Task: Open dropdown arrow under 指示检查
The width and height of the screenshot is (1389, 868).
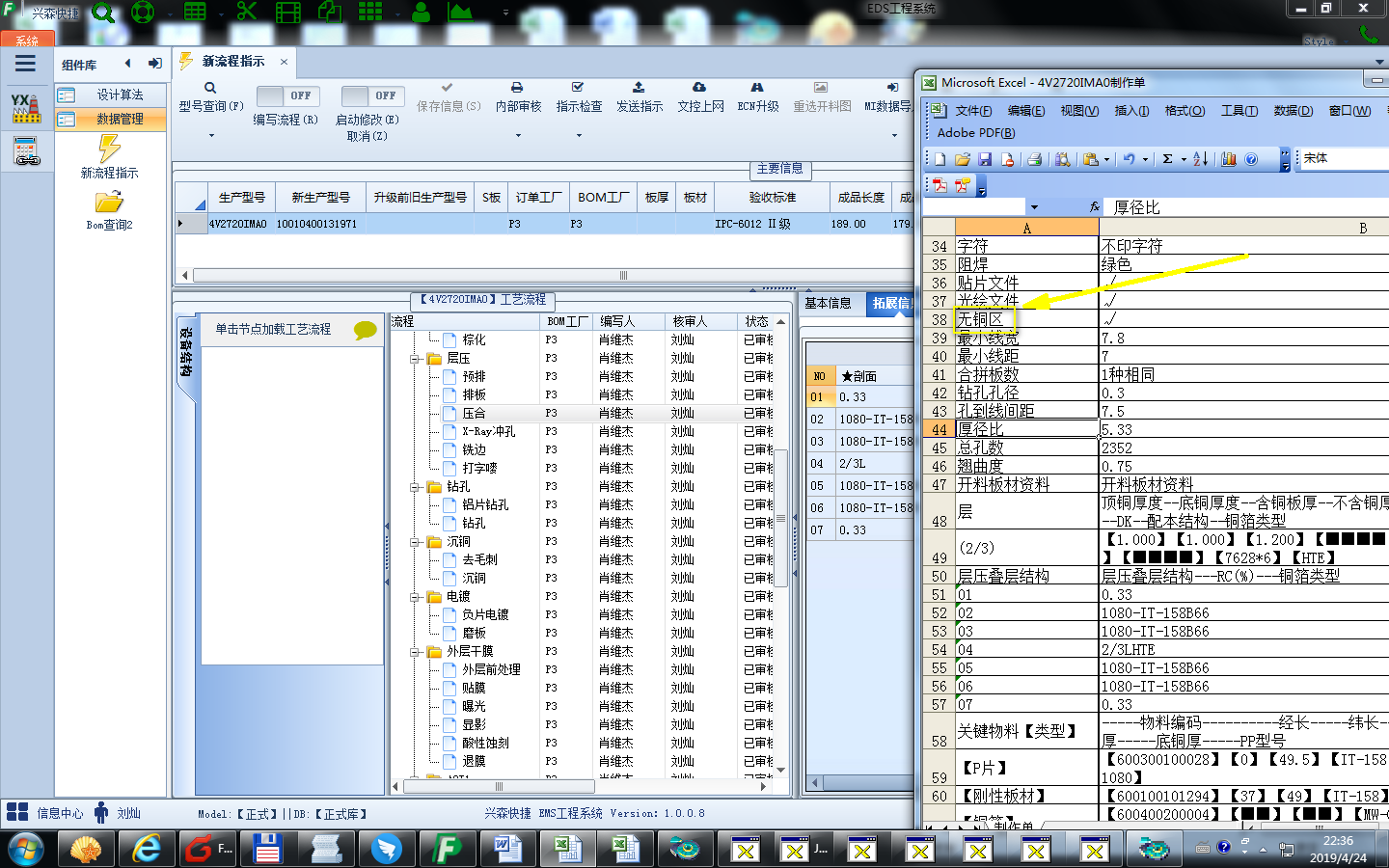Action: [579, 136]
